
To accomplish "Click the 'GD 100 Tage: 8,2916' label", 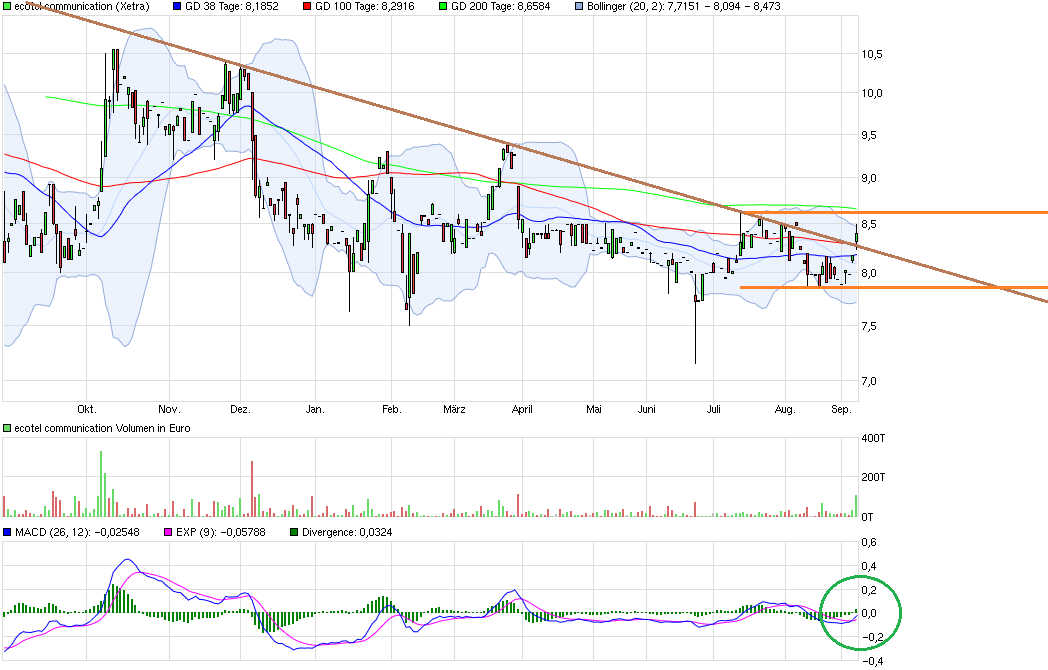I will click(364, 6).
